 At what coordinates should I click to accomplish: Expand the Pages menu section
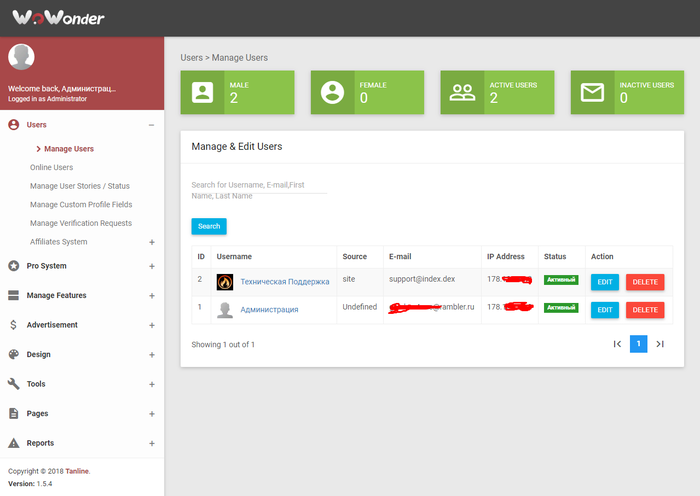(x=152, y=414)
